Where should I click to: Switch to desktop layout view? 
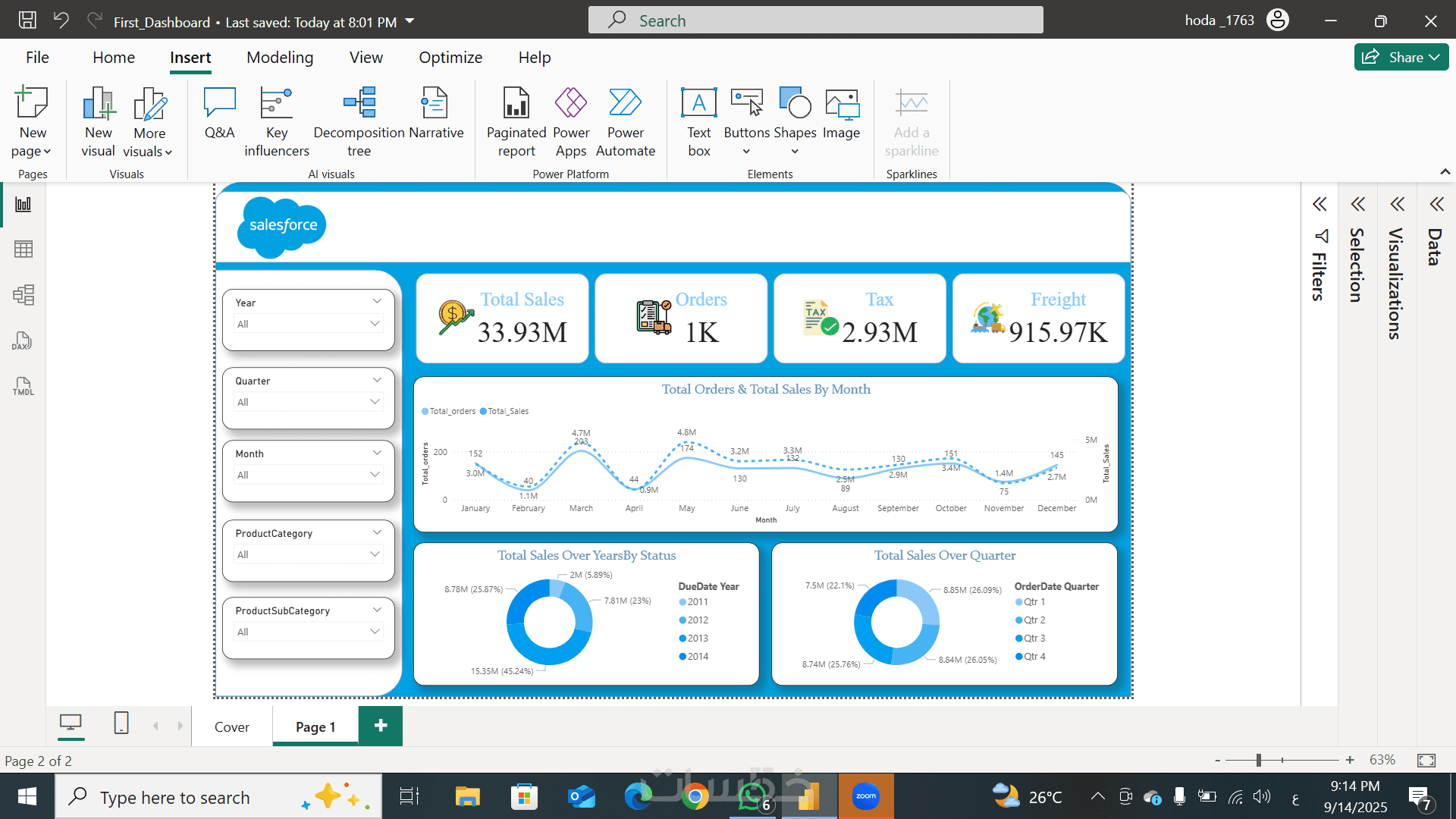tap(71, 723)
